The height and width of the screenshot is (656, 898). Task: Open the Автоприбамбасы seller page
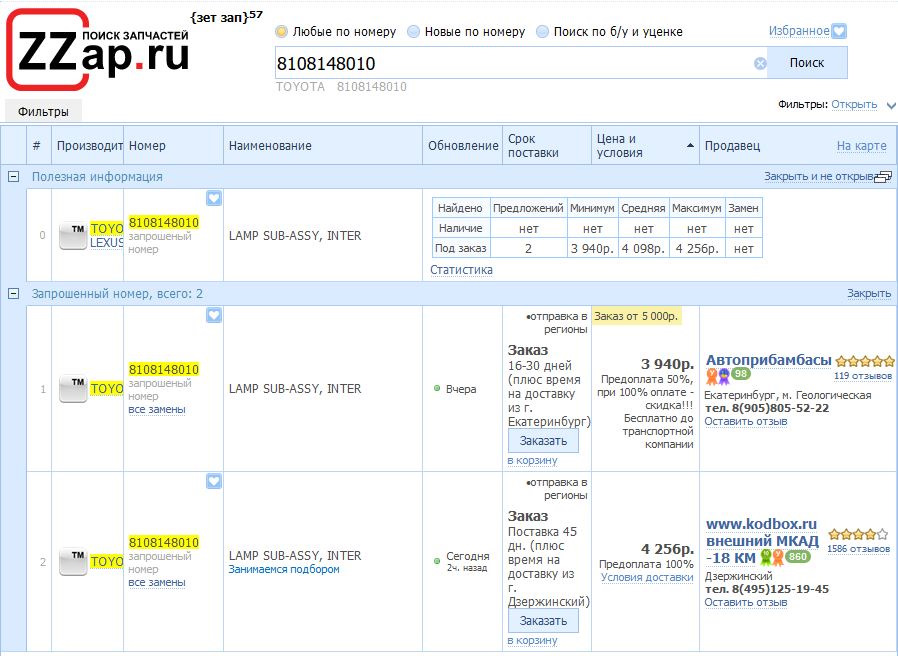pos(769,360)
